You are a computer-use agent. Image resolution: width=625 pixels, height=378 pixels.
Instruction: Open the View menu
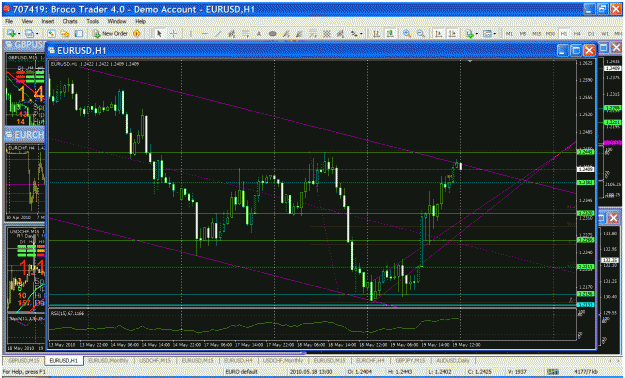click(27, 21)
